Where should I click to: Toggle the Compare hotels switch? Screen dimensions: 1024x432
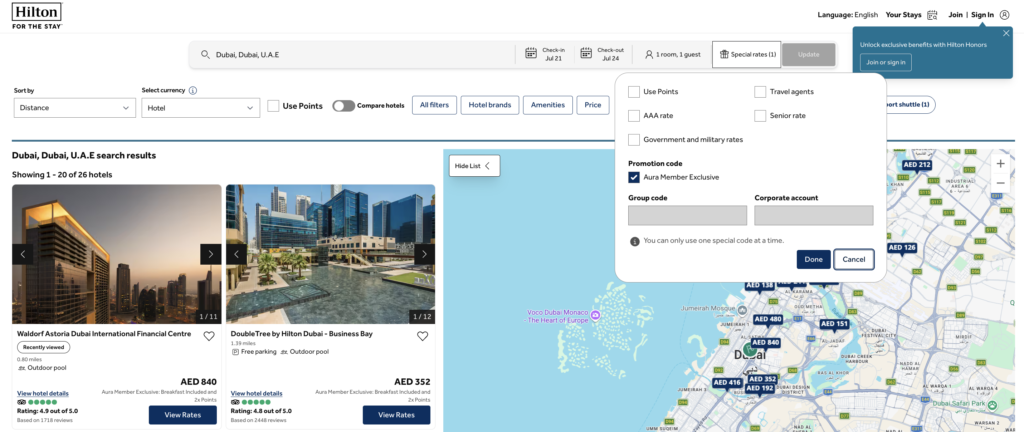click(344, 106)
